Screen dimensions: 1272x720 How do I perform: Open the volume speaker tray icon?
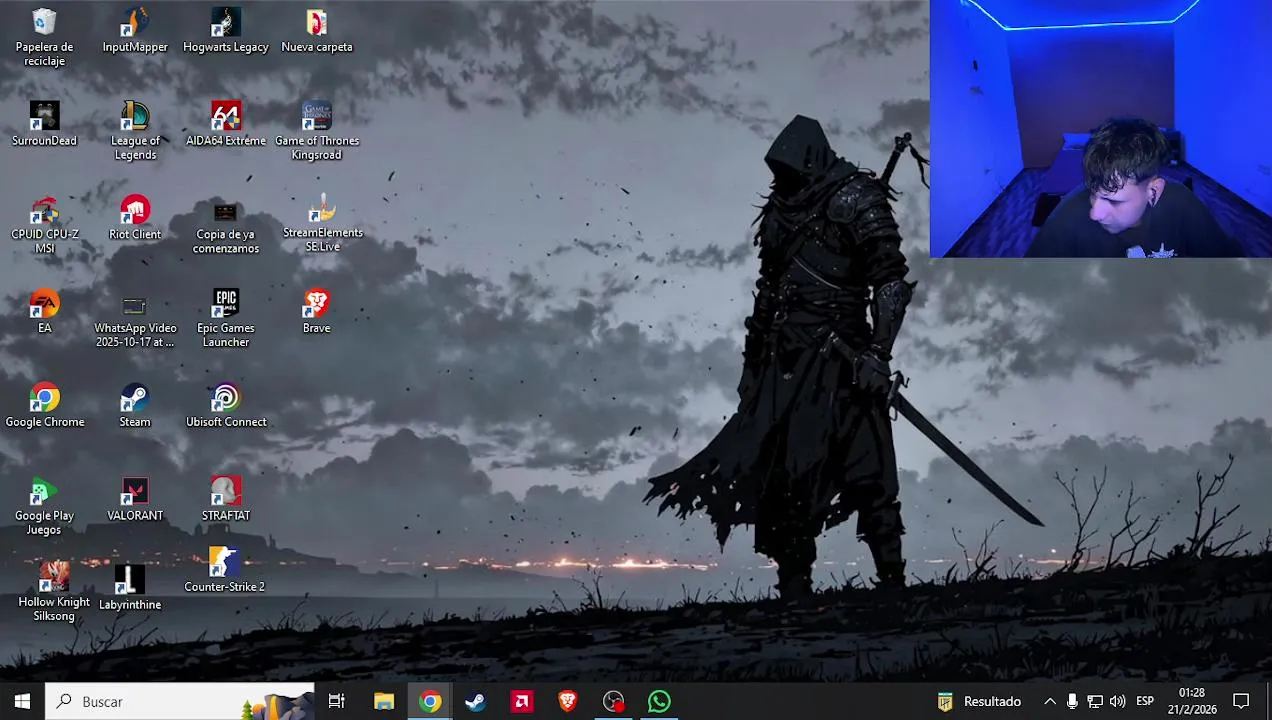tap(1117, 702)
